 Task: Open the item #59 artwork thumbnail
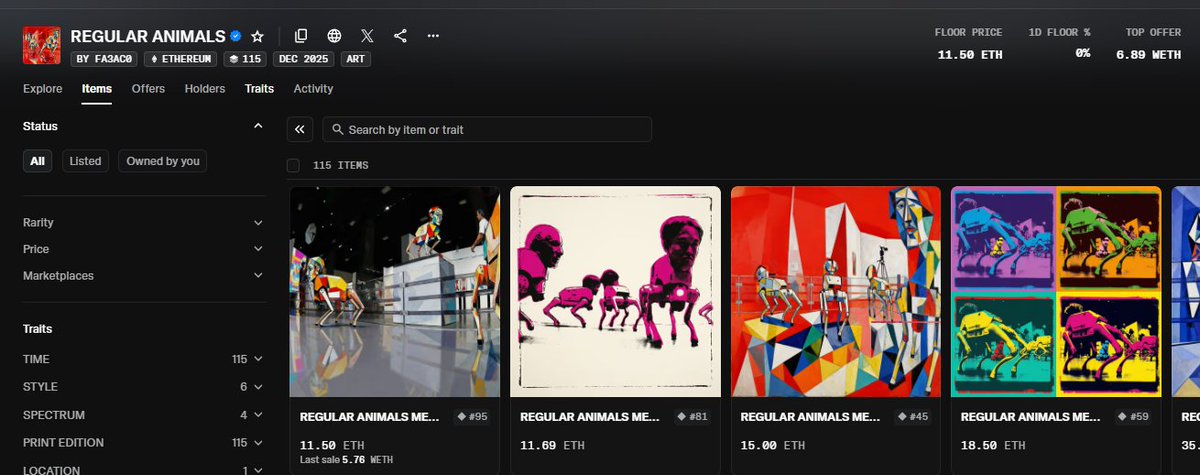click(1057, 291)
